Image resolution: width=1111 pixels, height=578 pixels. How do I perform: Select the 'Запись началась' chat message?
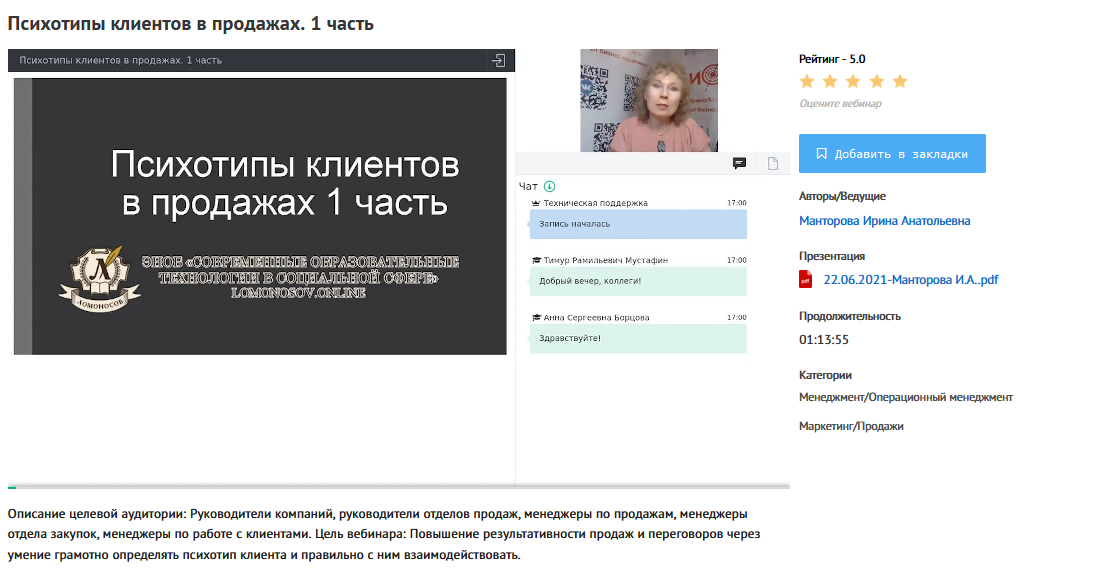637,224
